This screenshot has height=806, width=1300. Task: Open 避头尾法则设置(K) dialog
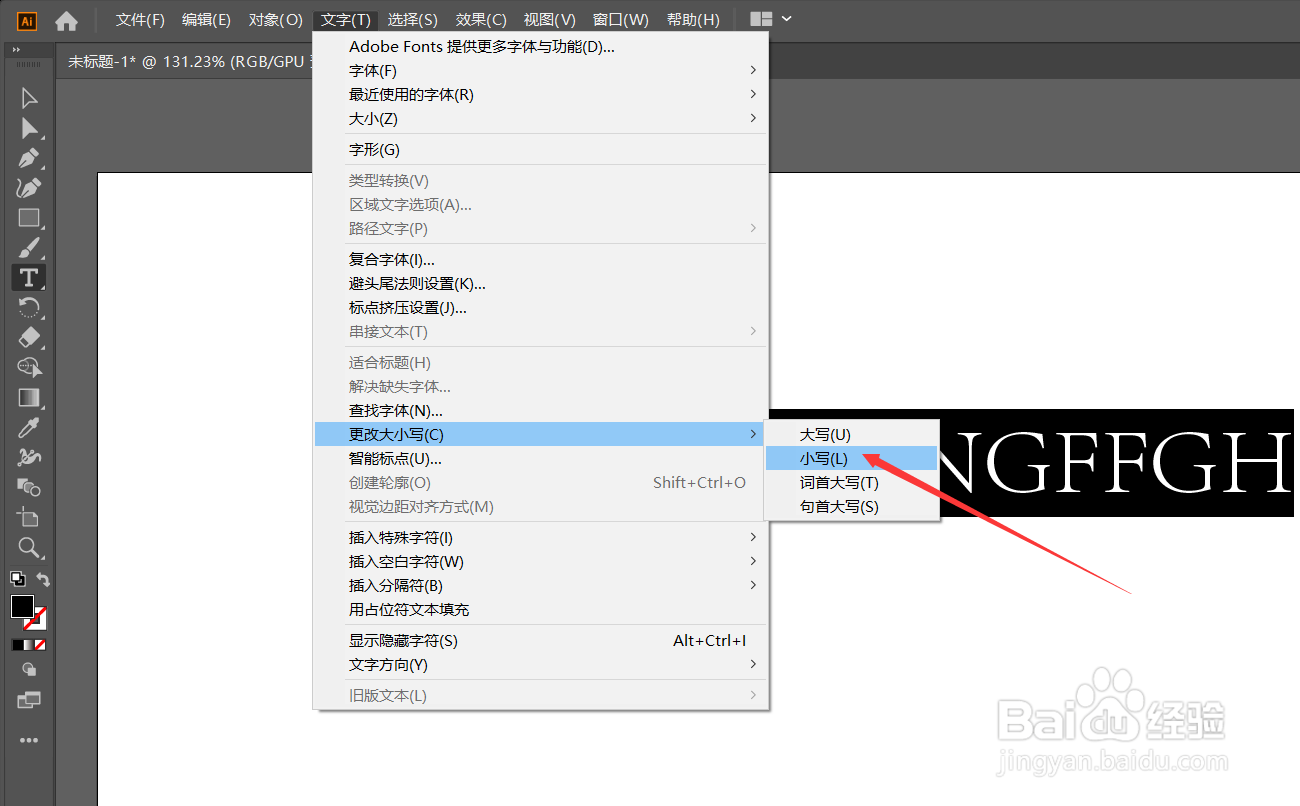click(541, 283)
